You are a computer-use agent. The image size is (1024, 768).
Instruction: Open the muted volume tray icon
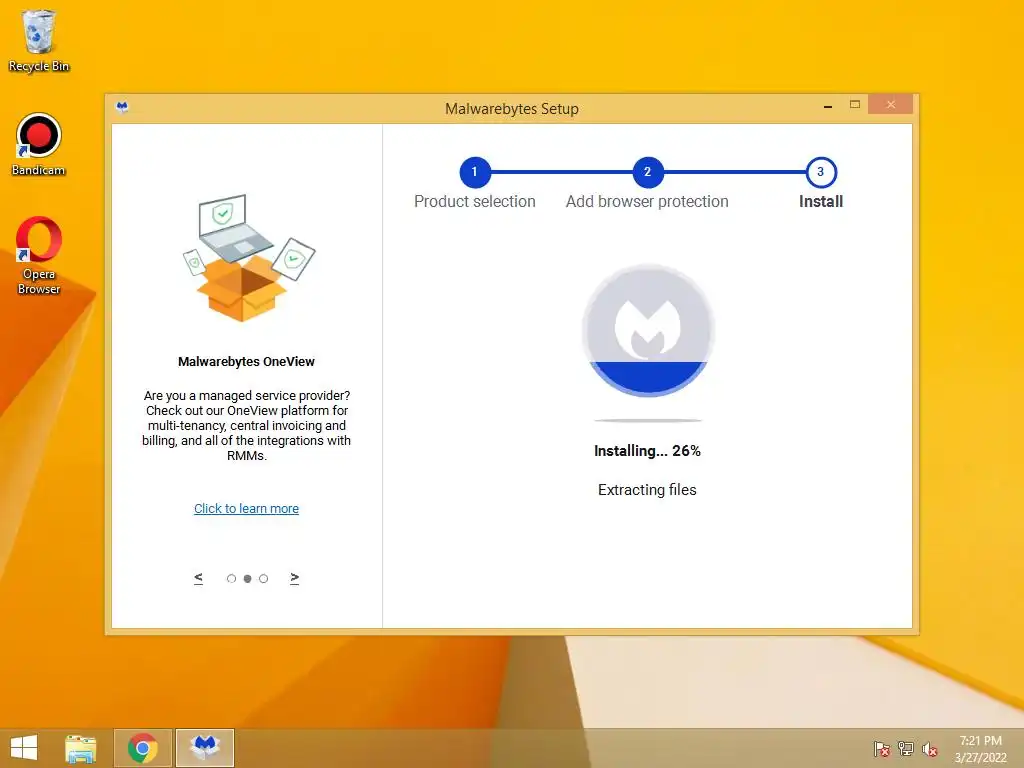coord(929,749)
